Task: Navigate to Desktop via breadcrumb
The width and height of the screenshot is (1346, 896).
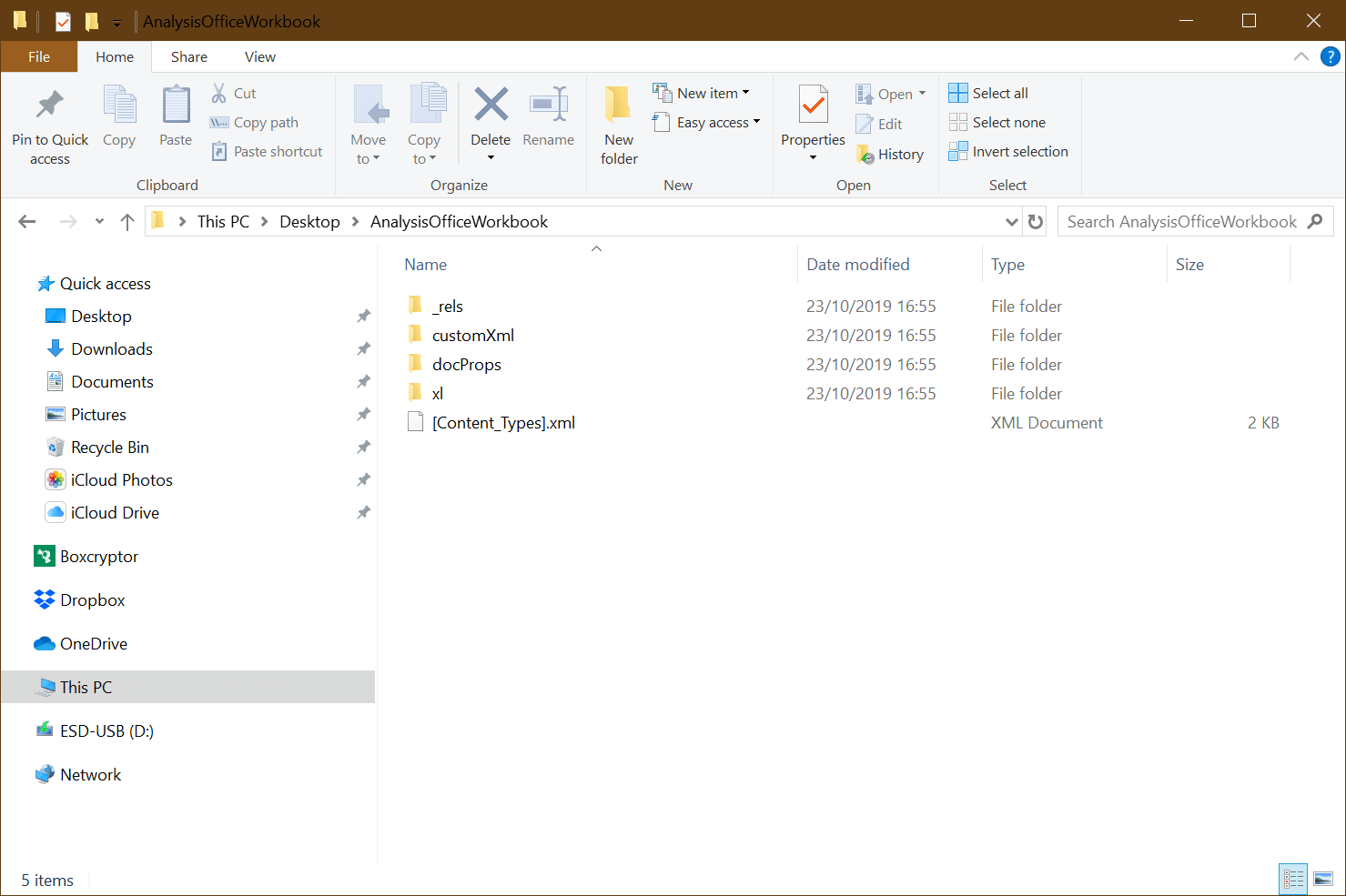Action: 309,221
